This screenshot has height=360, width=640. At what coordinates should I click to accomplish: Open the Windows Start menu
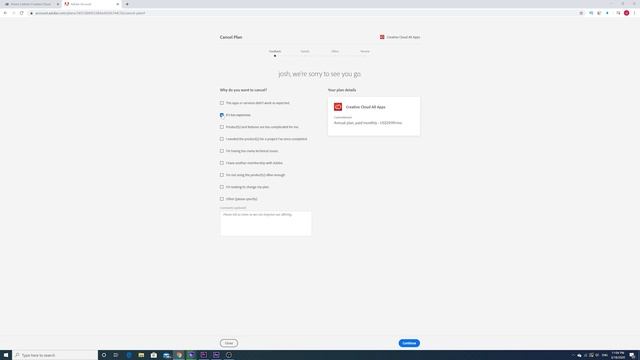[x=6, y=355]
